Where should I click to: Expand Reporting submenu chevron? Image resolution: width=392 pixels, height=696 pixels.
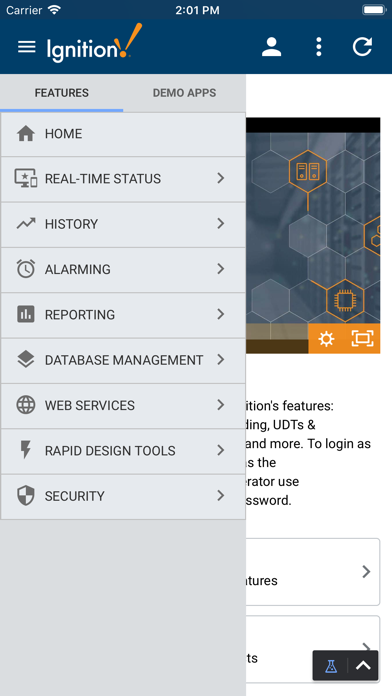(x=221, y=314)
